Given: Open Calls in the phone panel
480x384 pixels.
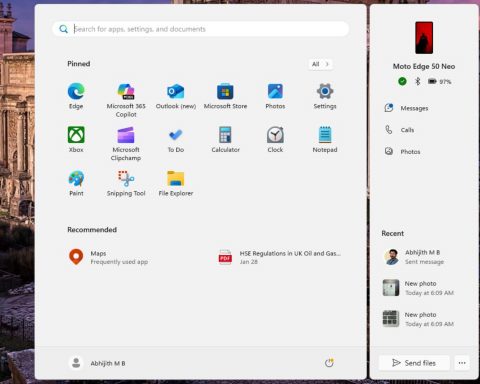Looking at the screenshot, I should pos(399,130).
